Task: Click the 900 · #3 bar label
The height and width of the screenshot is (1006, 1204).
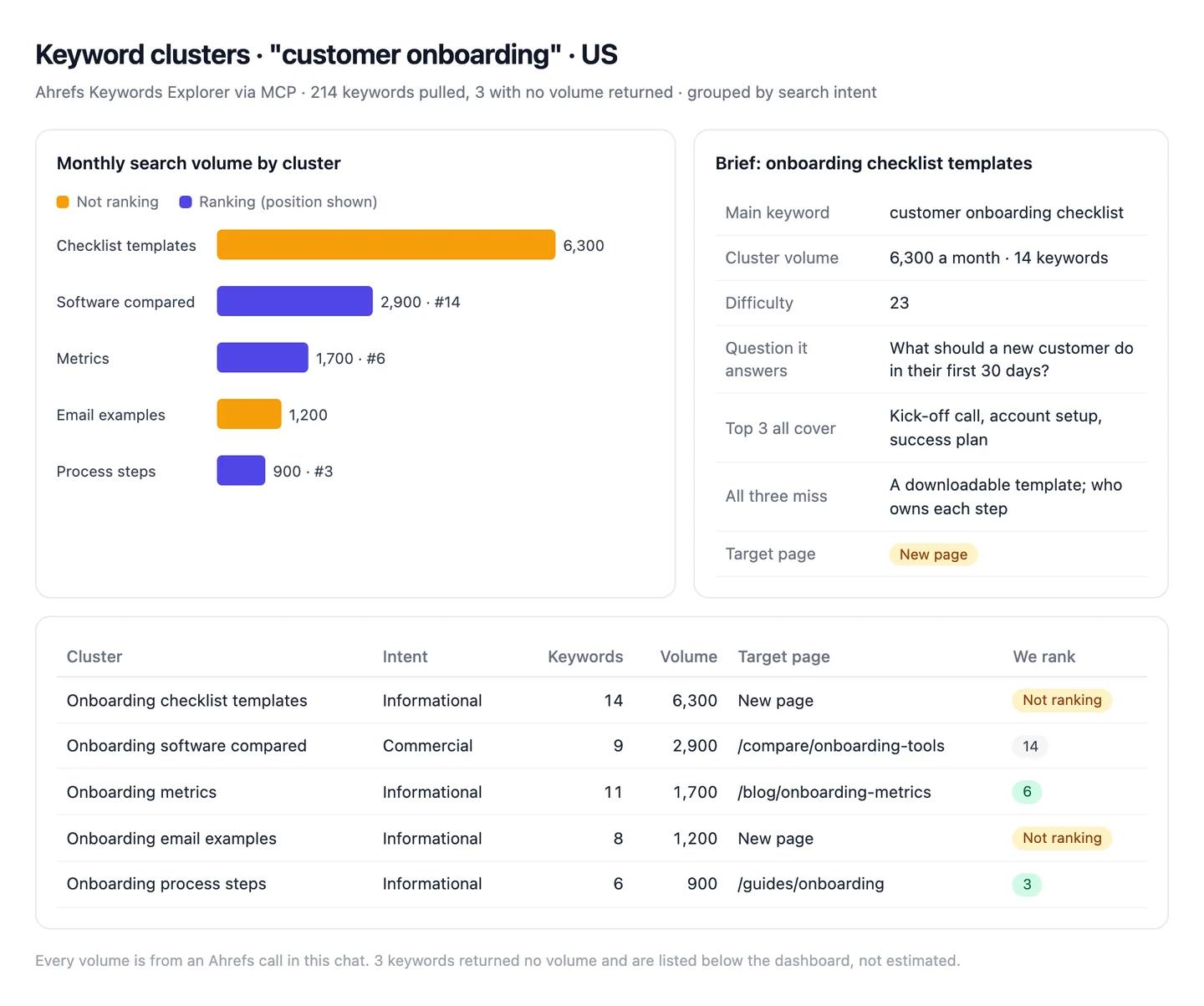Action: 303,472
